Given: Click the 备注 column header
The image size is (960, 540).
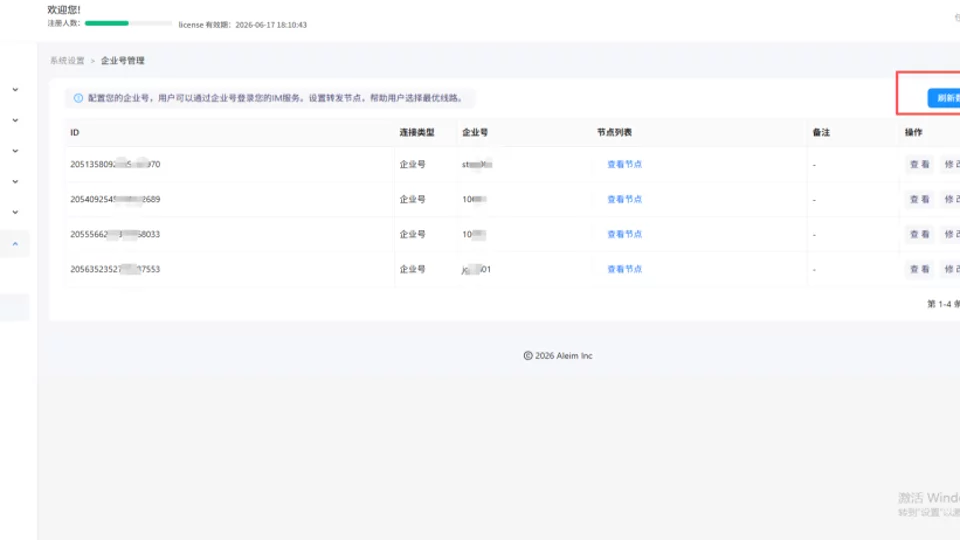Looking at the screenshot, I should (x=821, y=132).
